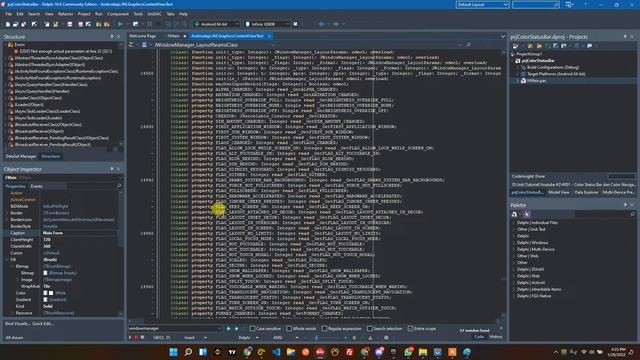Toggle the Whole words checkbox
Image resolution: width=640 pixels, height=360 pixels.
(x=289, y=329)
